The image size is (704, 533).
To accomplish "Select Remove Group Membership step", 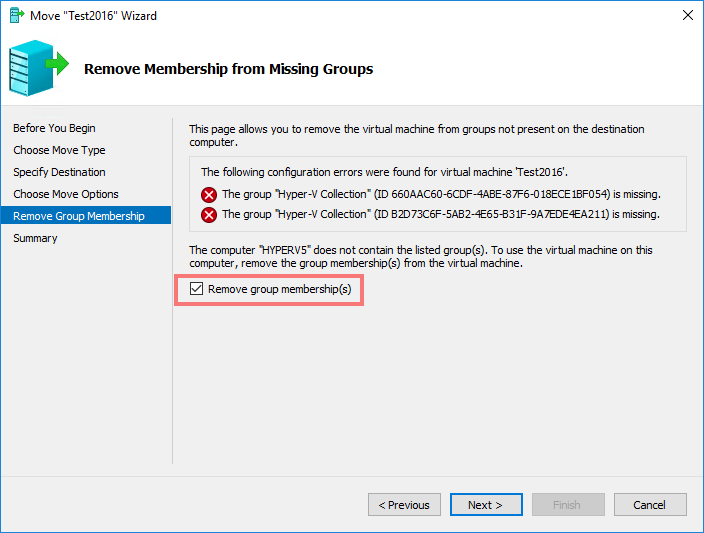I will tap(86, 216).
